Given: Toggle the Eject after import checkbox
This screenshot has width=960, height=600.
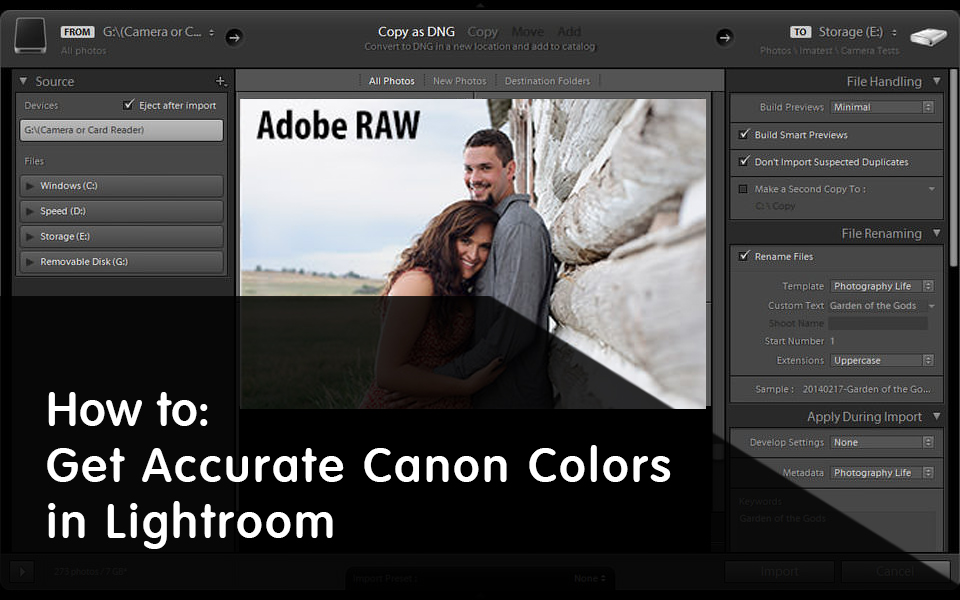Looking at the screenshot, I should [x=126, y=104].
